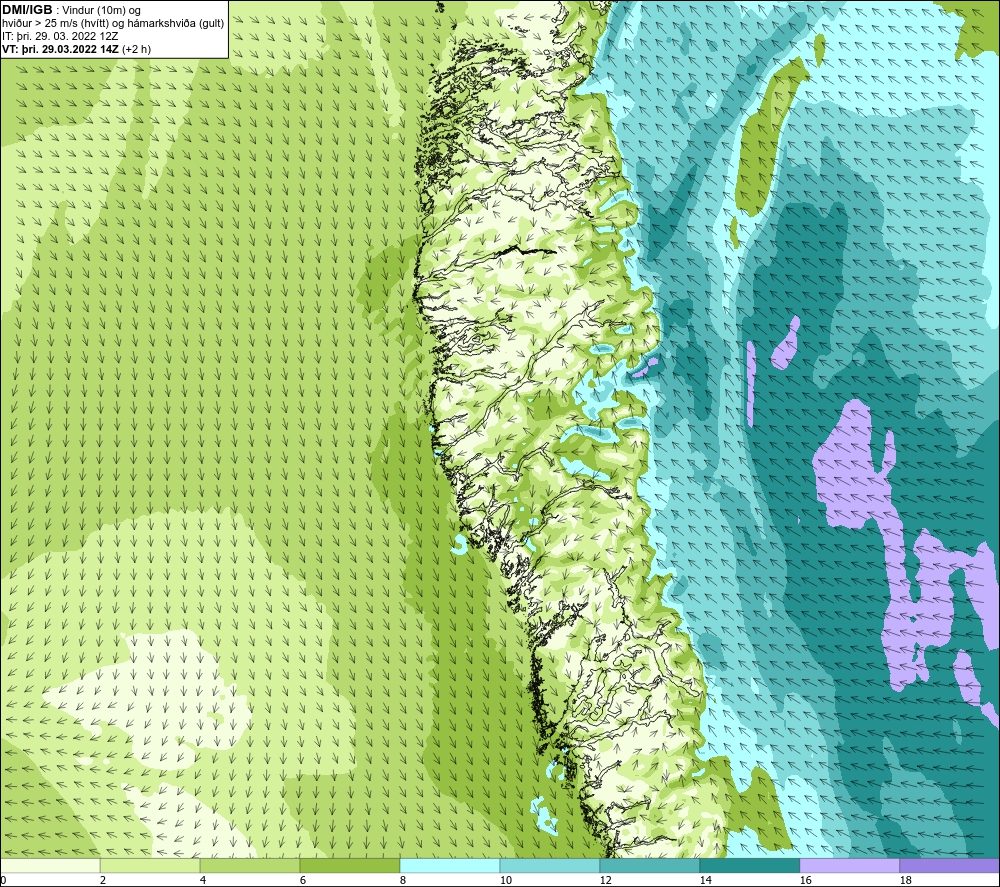Click the '16' label on wind scale

pos(805,881)
